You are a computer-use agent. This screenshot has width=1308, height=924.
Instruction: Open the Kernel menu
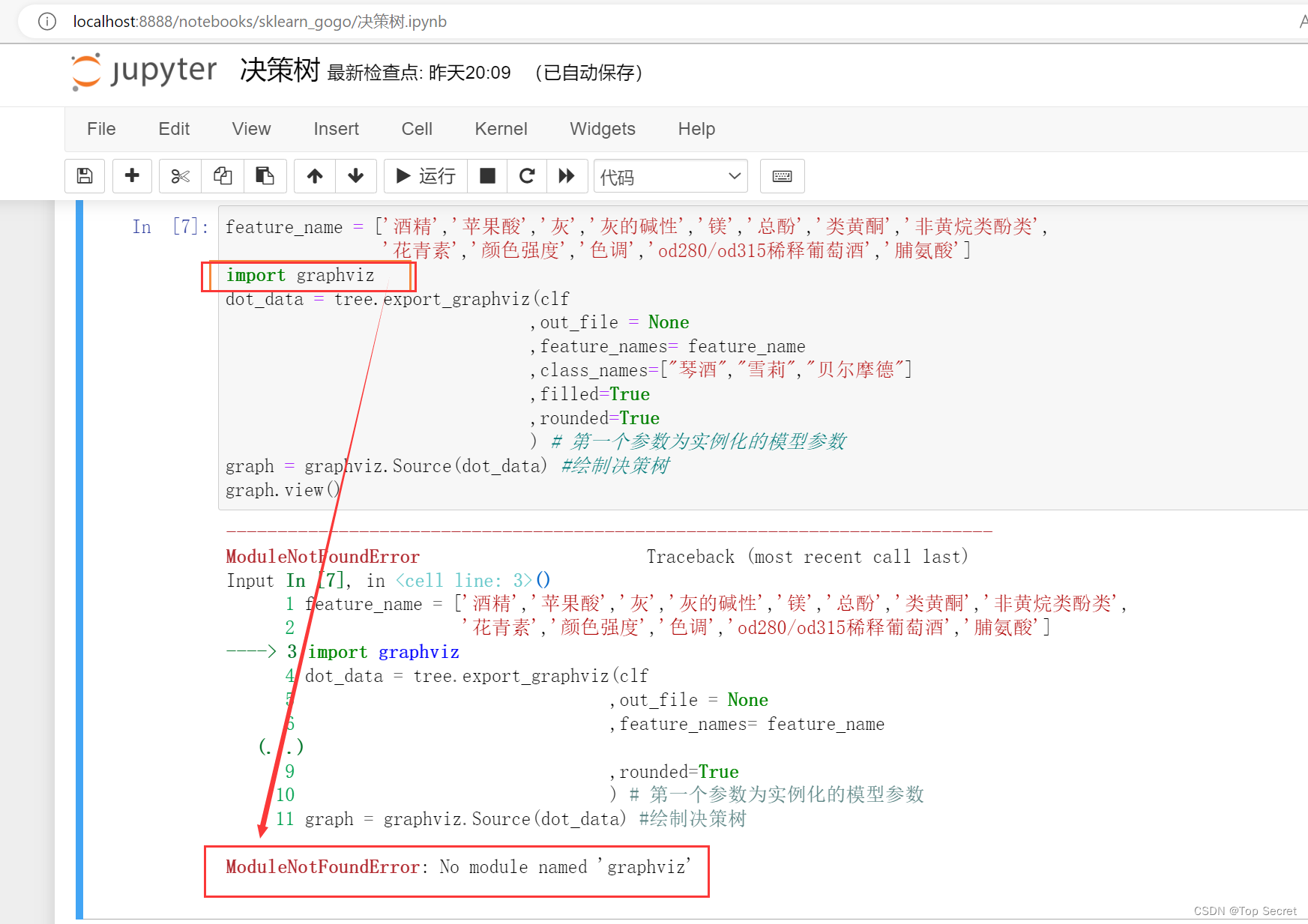[501, 129]
